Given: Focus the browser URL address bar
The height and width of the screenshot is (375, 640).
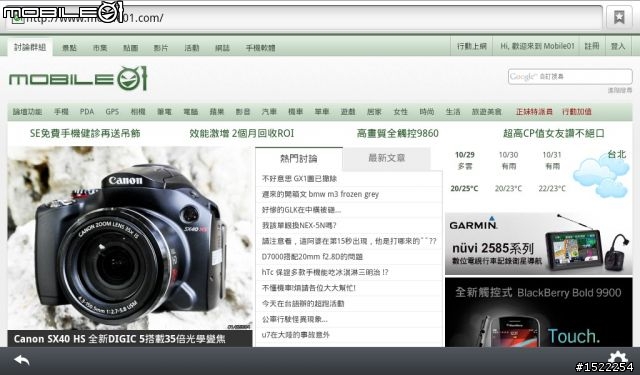Looking at the screenshot, I should (304, 18).
